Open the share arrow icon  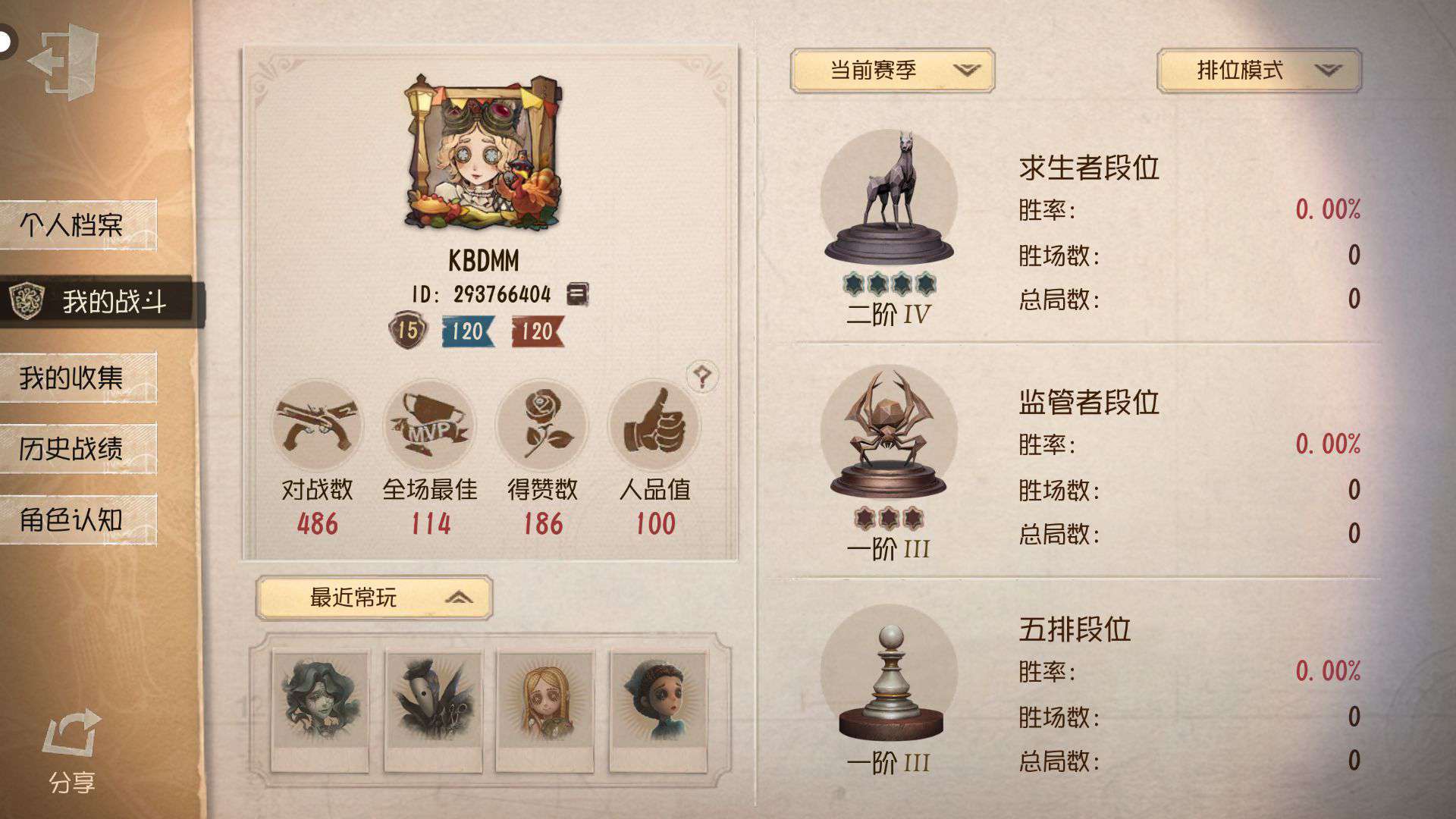pyautogui.click(x=71, y=733)
